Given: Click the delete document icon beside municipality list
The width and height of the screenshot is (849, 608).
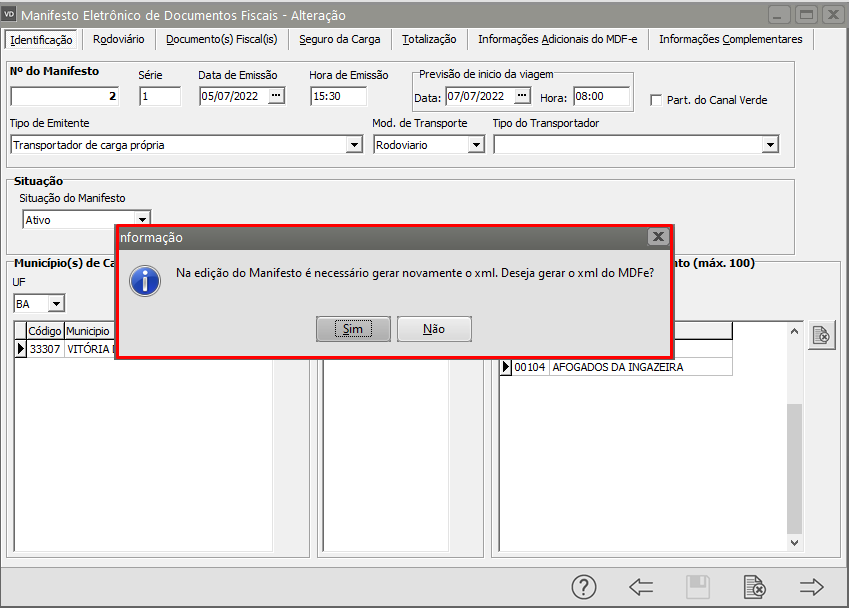Looking at the screenshot, I should [821, 336].
